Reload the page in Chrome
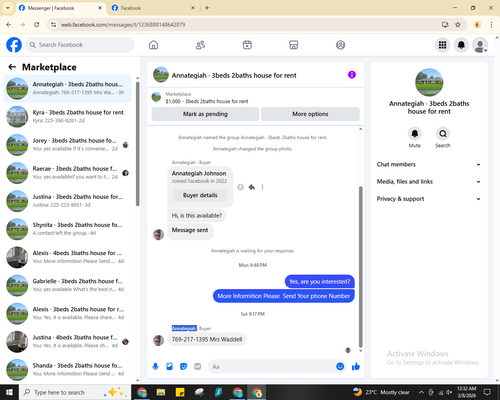This screenshot has height=400, width=500. [x=37, y=25]
